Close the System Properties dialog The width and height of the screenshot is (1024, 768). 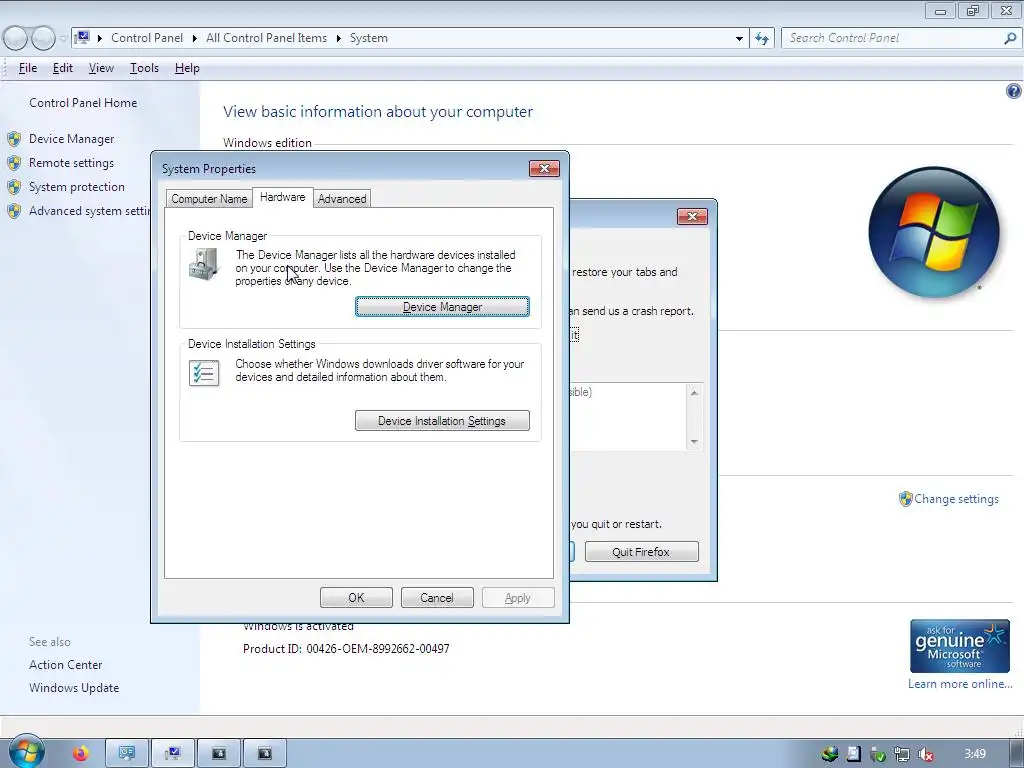(544, 168)
